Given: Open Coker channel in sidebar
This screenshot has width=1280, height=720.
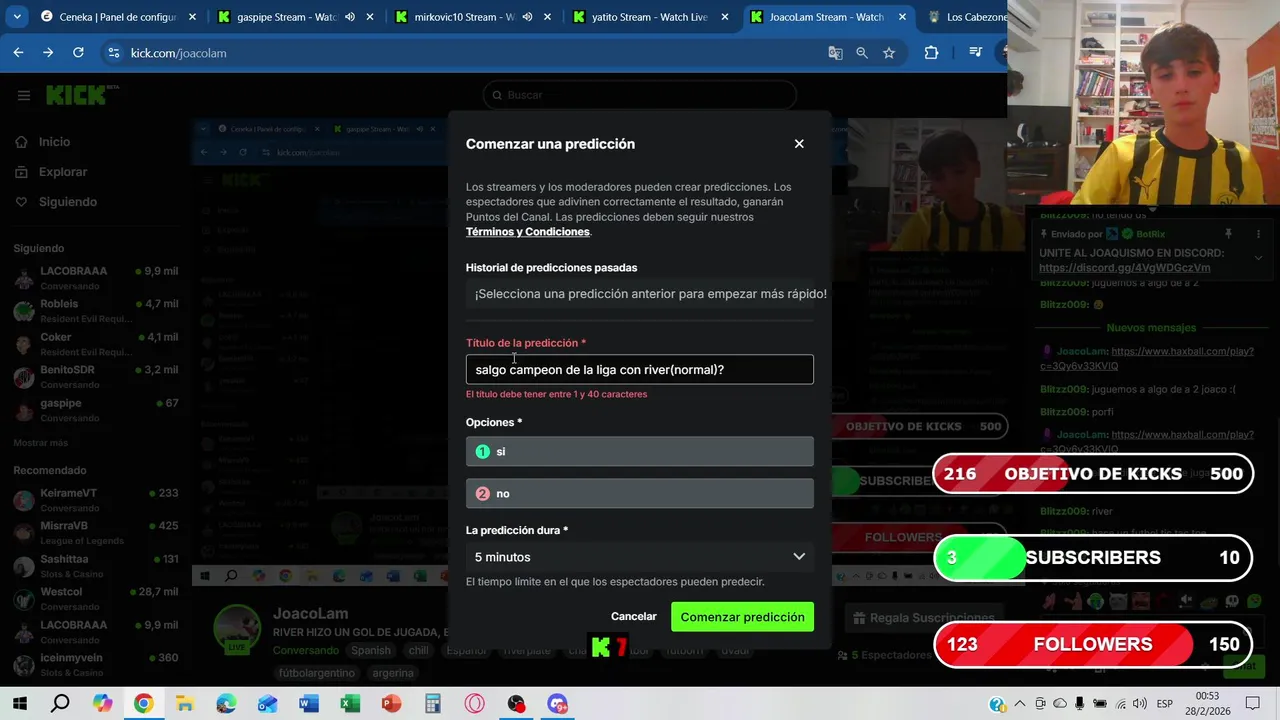Looking at the screenshot, I should click(95, 344).
